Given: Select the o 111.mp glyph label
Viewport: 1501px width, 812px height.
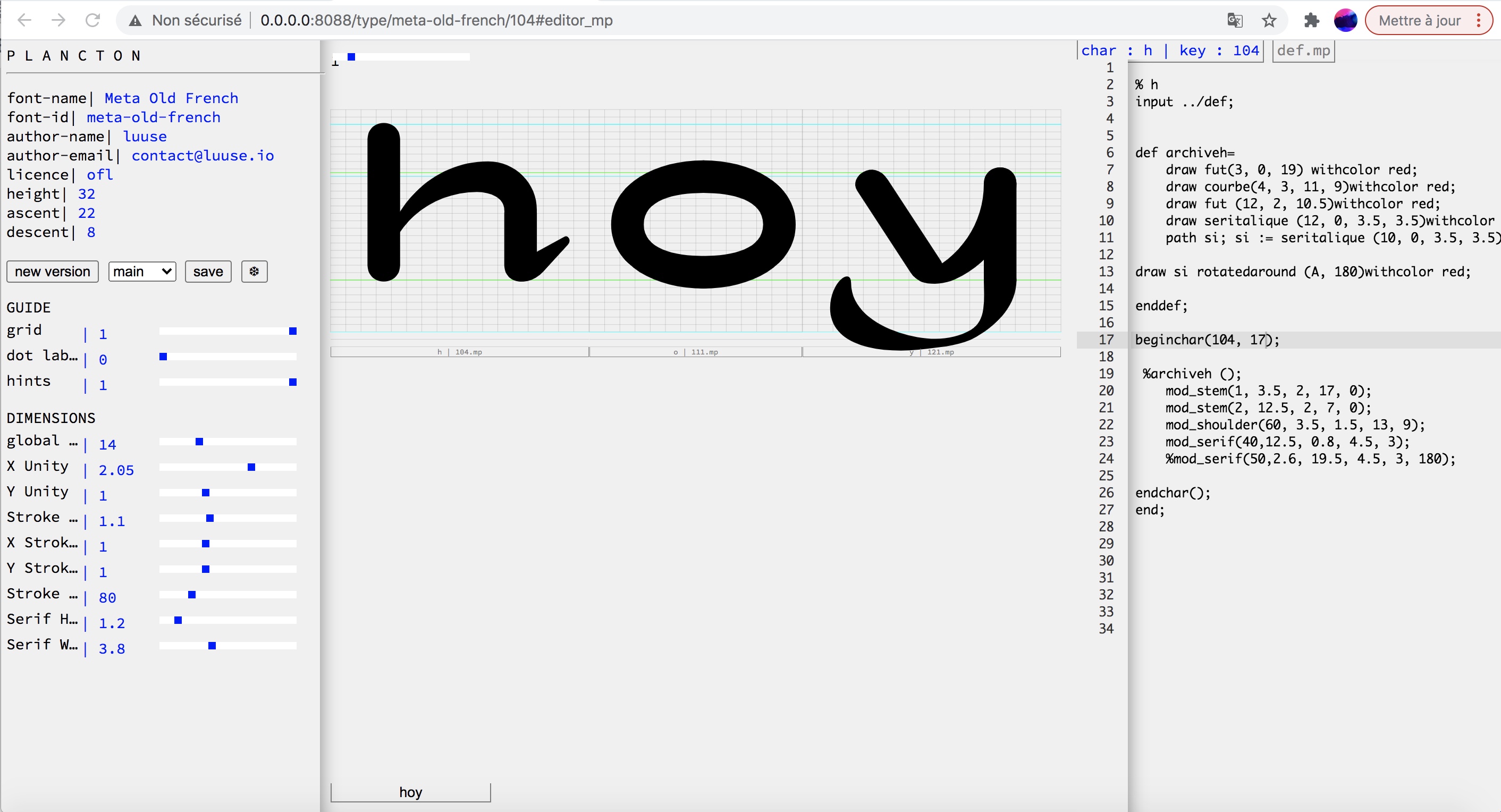Looking at the screenshot, I should 695,352.
